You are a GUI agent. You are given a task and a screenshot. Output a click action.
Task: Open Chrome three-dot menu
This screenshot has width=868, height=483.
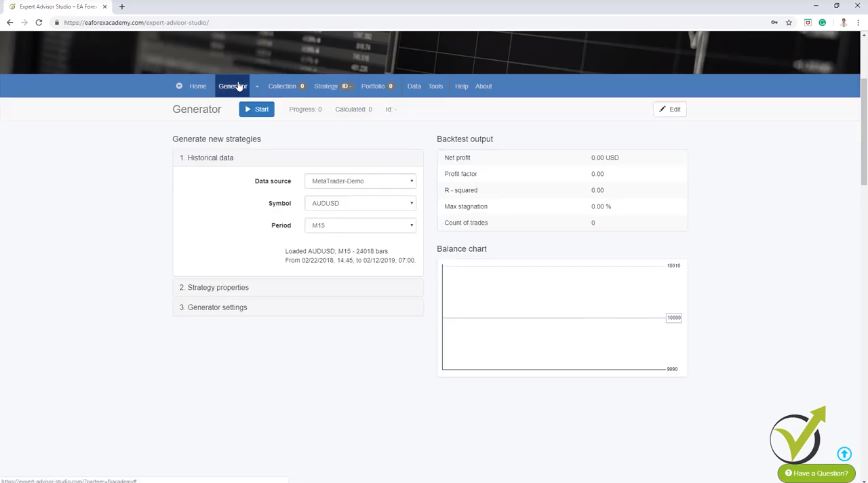pyautogui.click(x=859, y=23)
